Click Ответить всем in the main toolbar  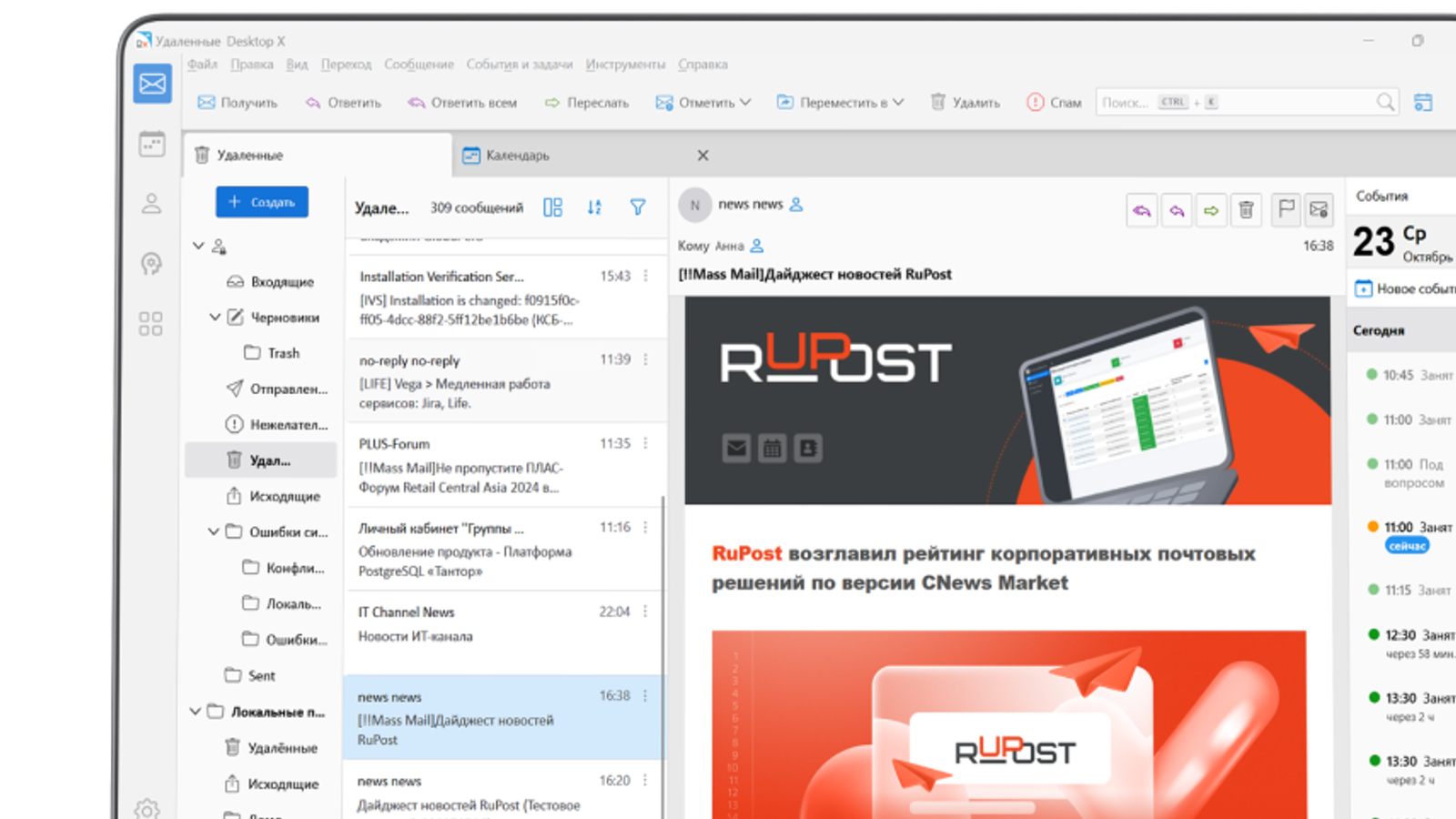click(462, 103)
